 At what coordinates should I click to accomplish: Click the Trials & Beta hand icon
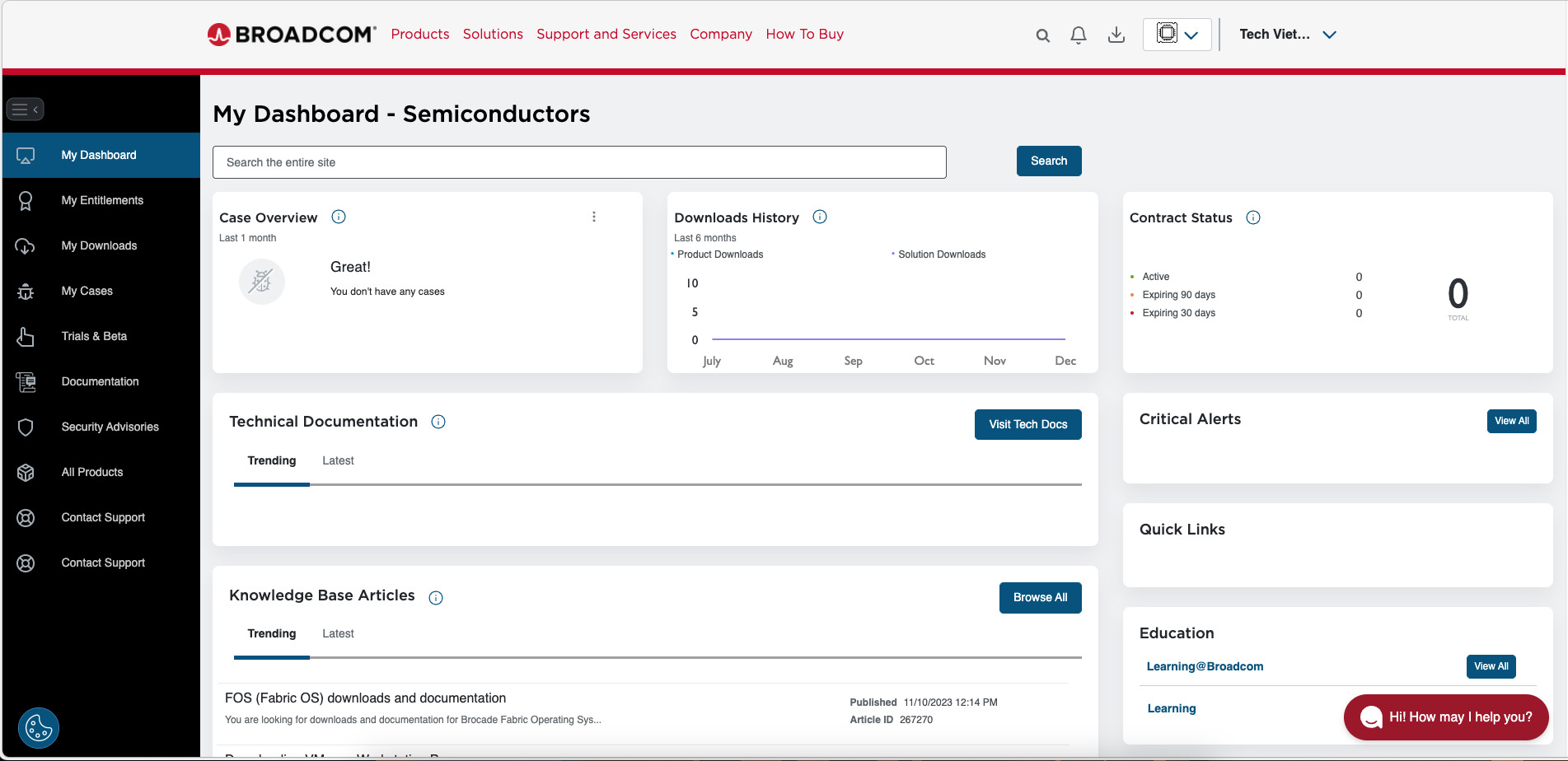26,337
